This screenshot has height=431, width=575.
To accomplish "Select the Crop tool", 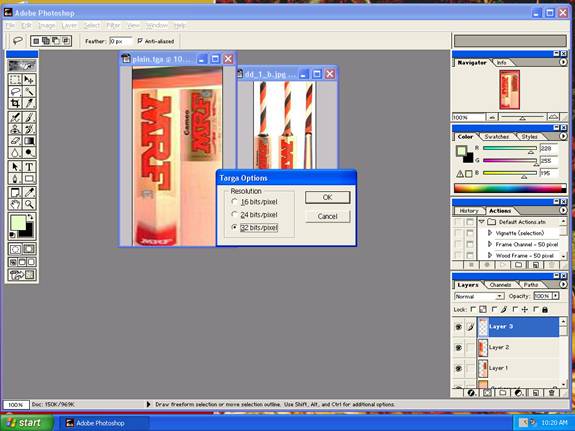I will tap(15, 103).
